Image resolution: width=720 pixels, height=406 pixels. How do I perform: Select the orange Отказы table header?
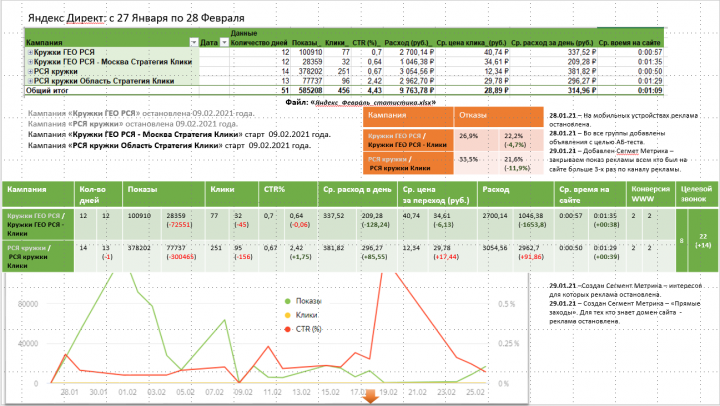(x=499, y=116)
